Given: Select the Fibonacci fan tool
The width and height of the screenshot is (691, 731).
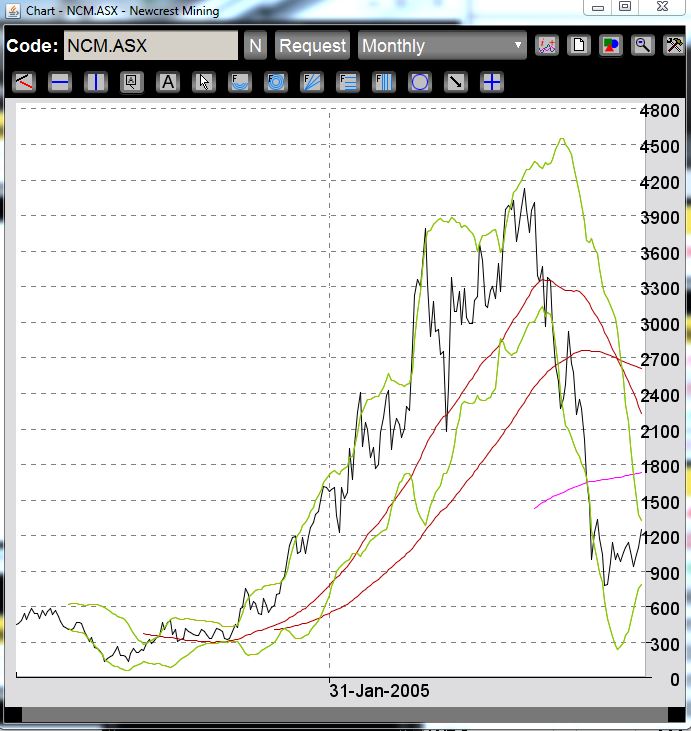Looking at the screenshot, I should pyautogui.click(x=312, y=82).
